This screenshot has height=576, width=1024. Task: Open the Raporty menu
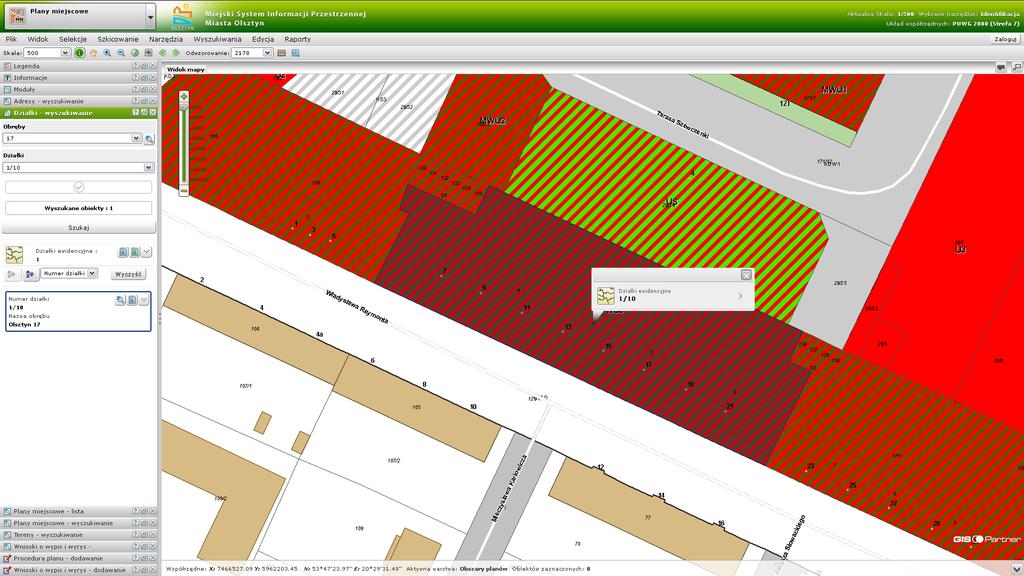pyautogui.click(x=298, y=39)
